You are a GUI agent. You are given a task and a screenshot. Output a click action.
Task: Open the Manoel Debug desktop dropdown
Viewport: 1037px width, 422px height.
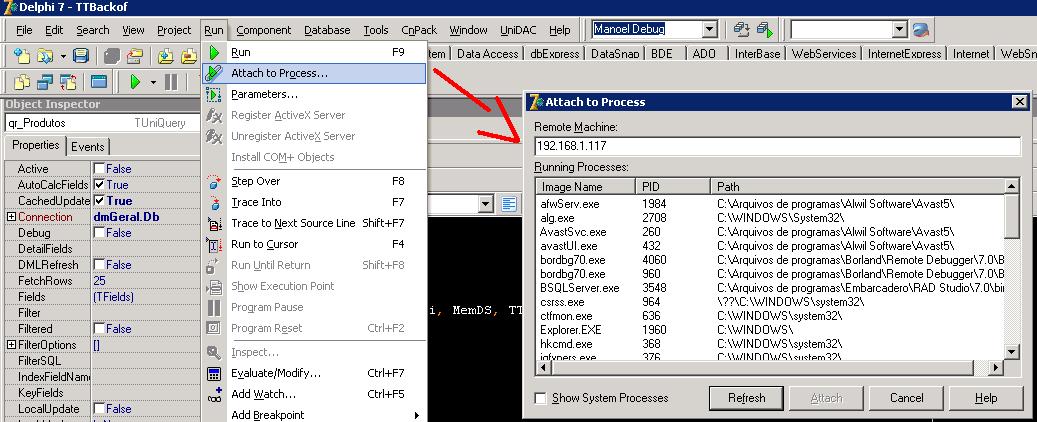709,30
